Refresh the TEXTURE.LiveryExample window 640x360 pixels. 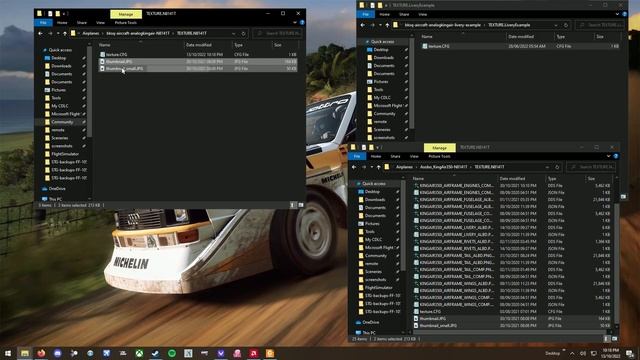(x=566, y=25)
